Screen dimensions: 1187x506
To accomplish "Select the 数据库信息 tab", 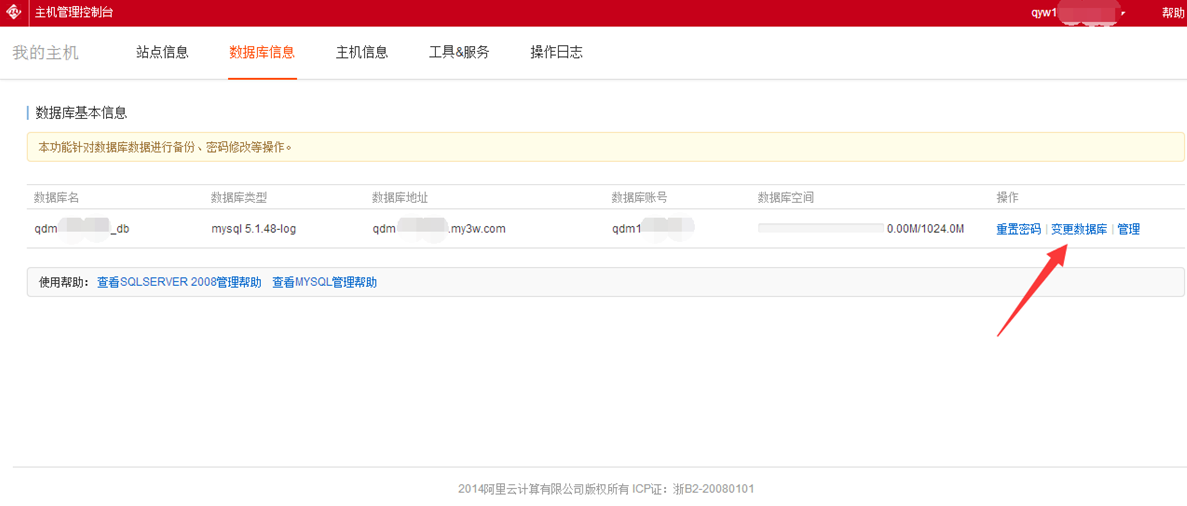I will [262, 52].
